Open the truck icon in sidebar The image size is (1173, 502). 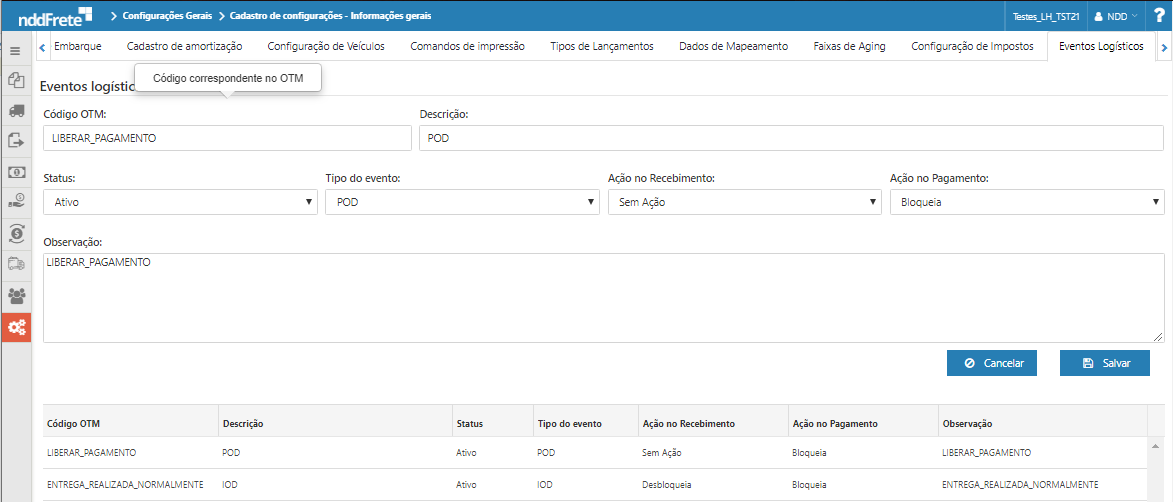point(16,111)
